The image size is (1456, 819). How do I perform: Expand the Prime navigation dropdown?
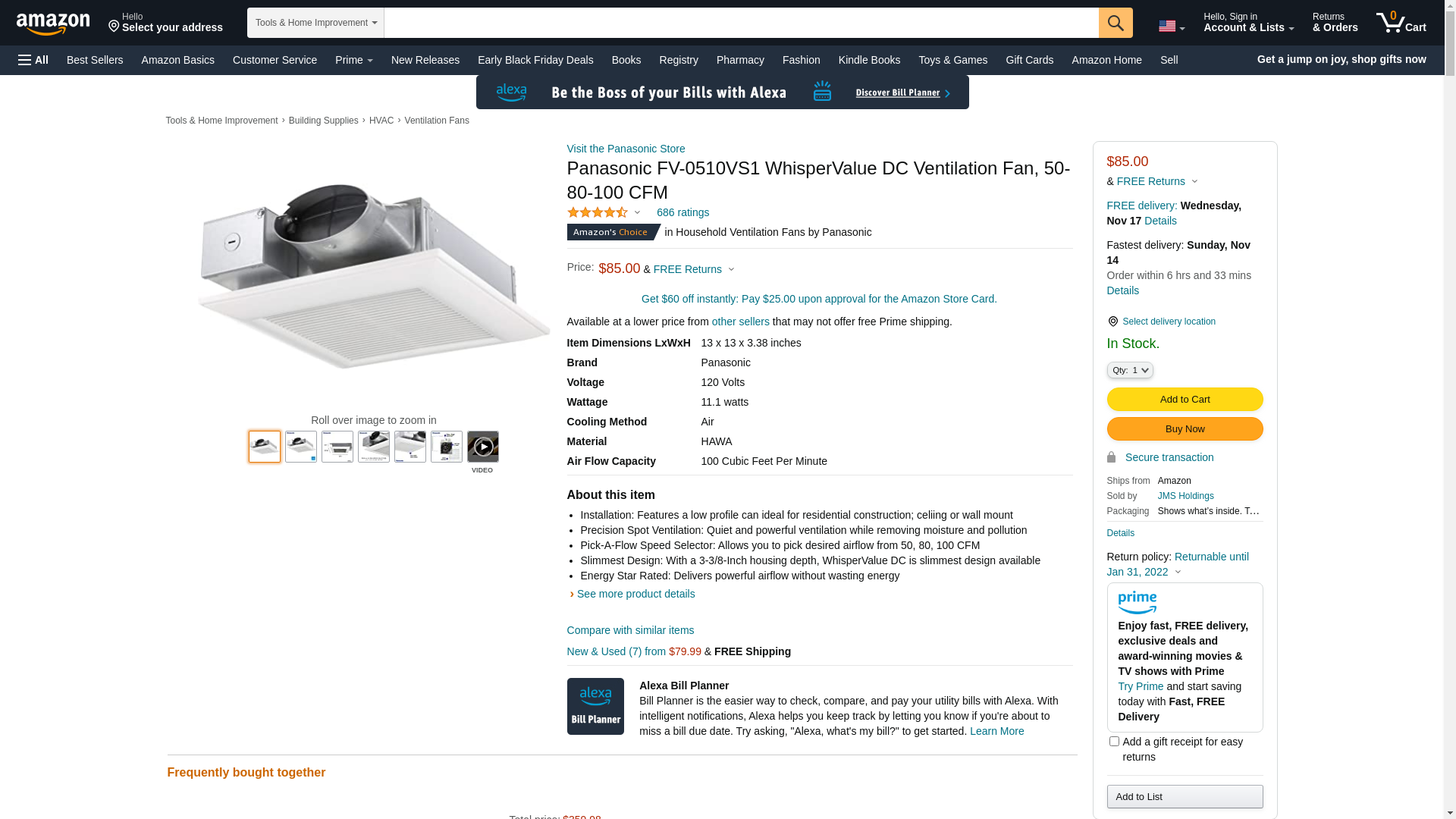tap(354, 60)
